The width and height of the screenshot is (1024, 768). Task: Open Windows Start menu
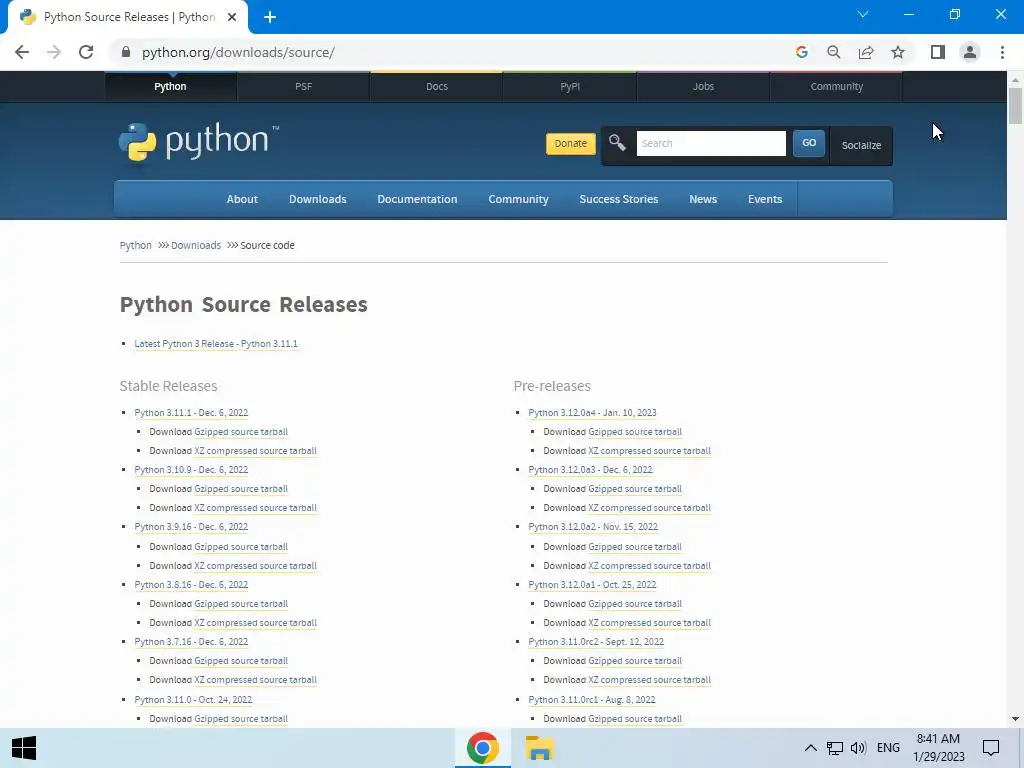[x=24, y=748]
